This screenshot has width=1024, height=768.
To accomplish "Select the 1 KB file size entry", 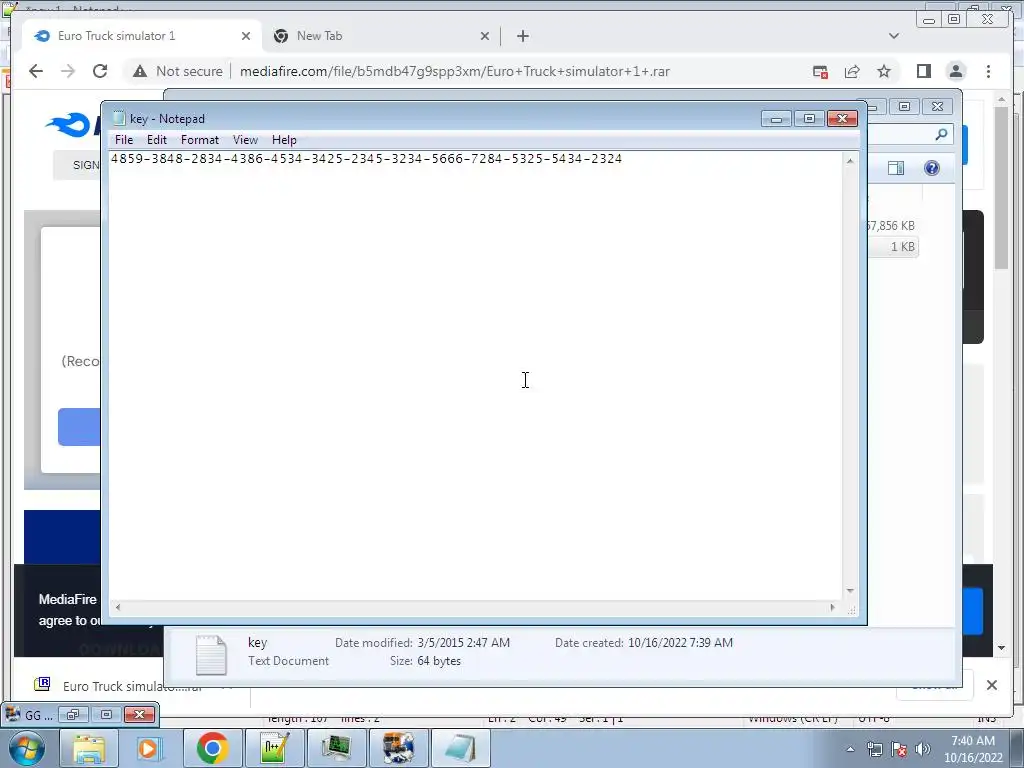I will [x=903, y=247].
